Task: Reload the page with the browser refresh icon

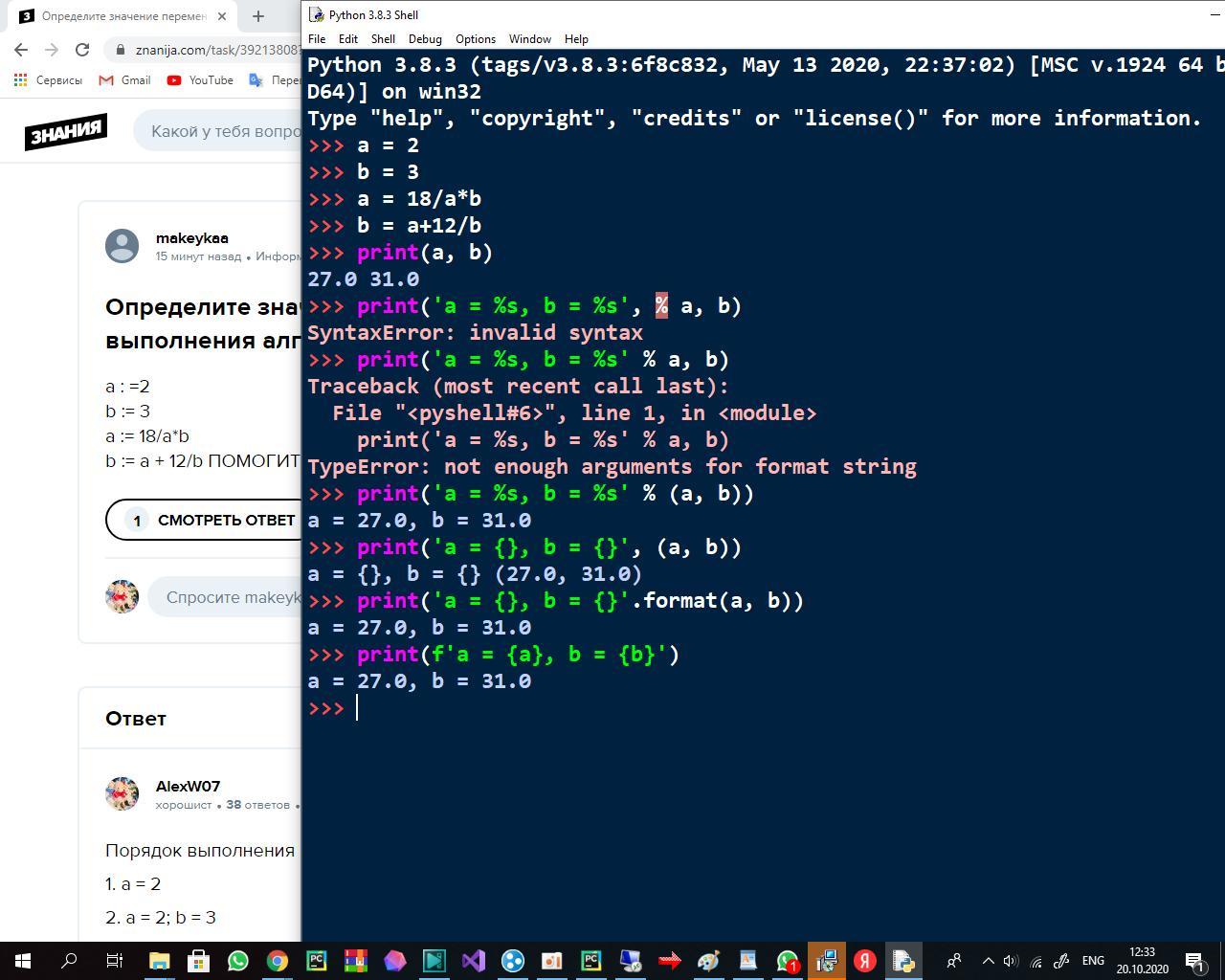Action: click(82, 50)
